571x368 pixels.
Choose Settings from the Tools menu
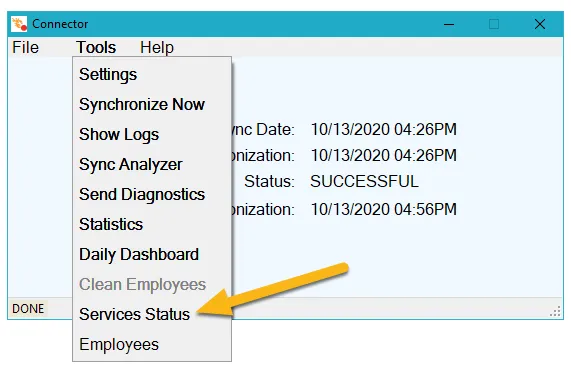point(152,74)
